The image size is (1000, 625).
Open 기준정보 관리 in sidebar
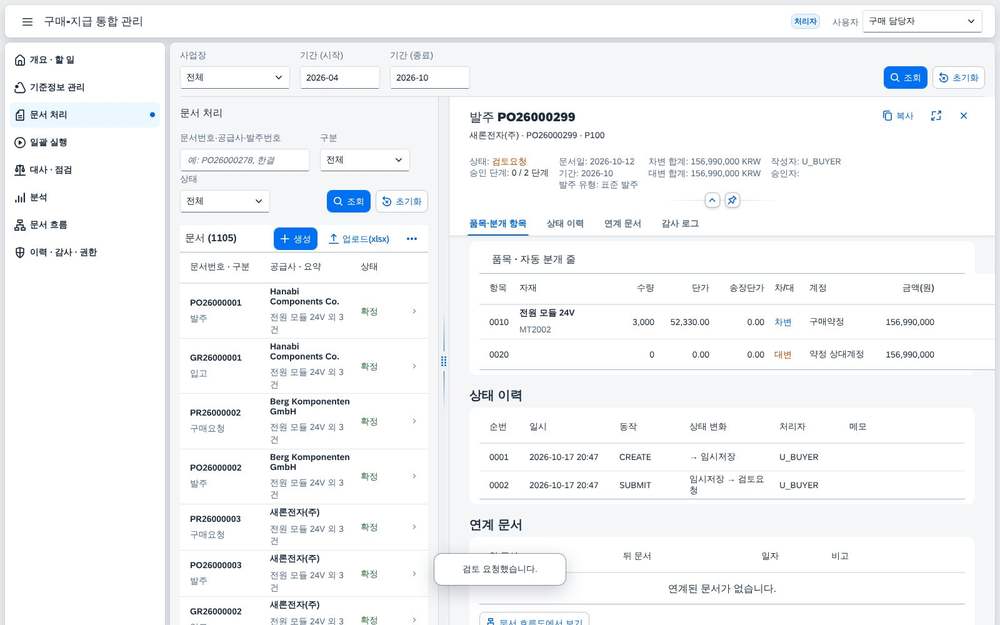[x=85, y=87]
